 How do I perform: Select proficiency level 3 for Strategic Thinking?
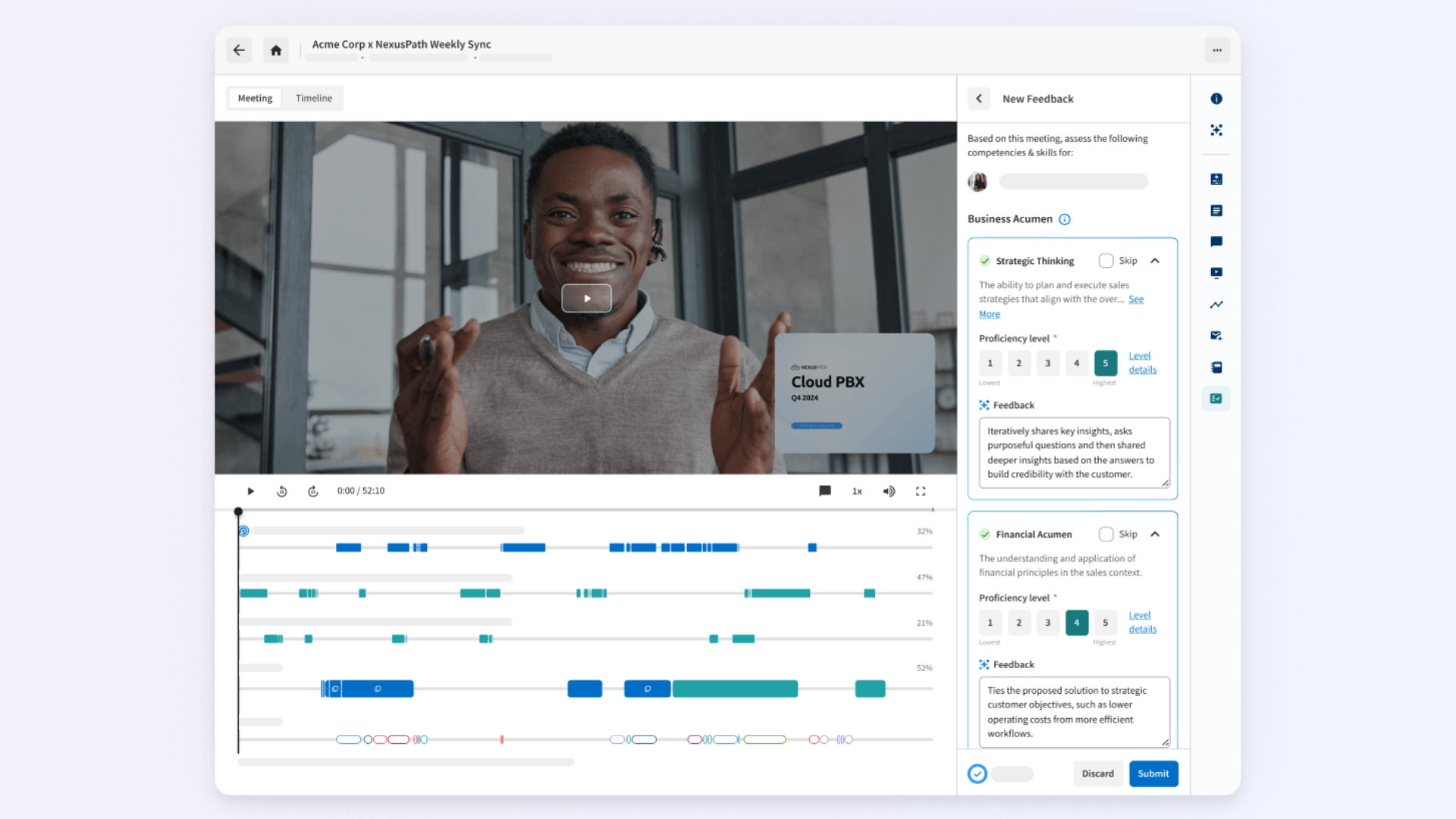(1048, 363)
